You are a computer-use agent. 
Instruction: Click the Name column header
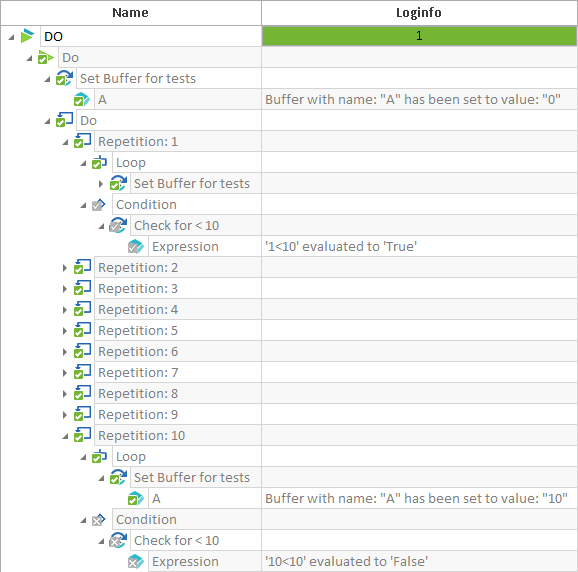[x=130, y=13]
